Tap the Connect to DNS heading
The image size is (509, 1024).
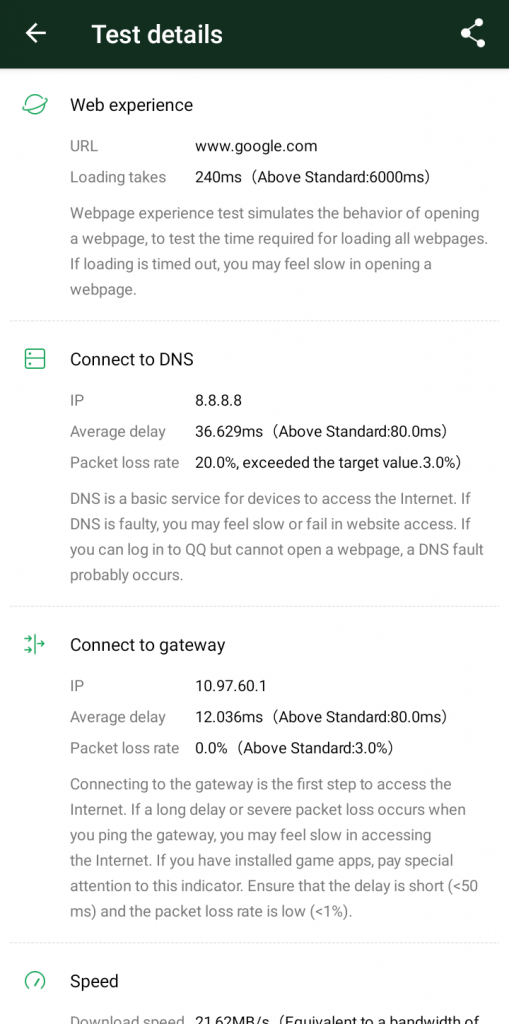coord(131,359)
